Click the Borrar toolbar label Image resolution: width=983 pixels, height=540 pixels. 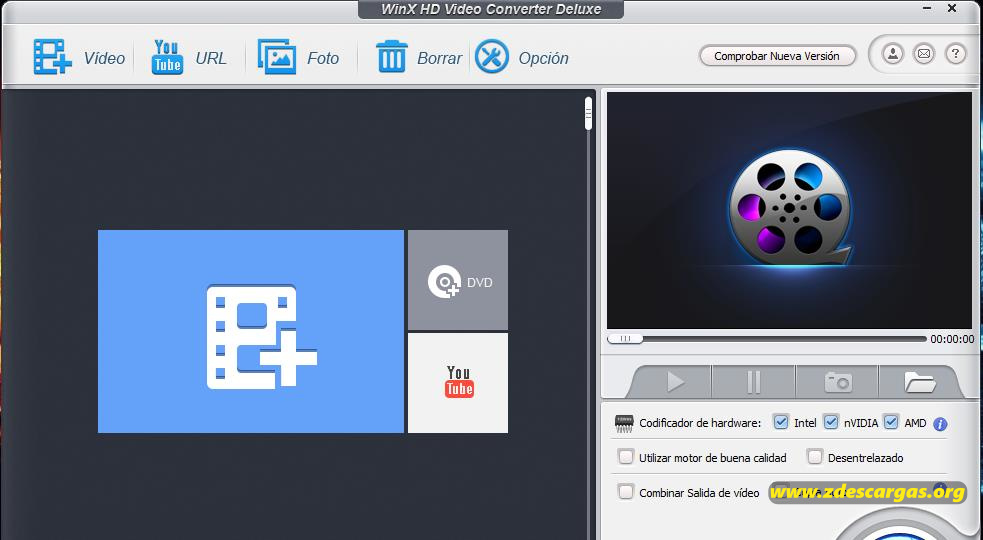click(x=439, y=58)
